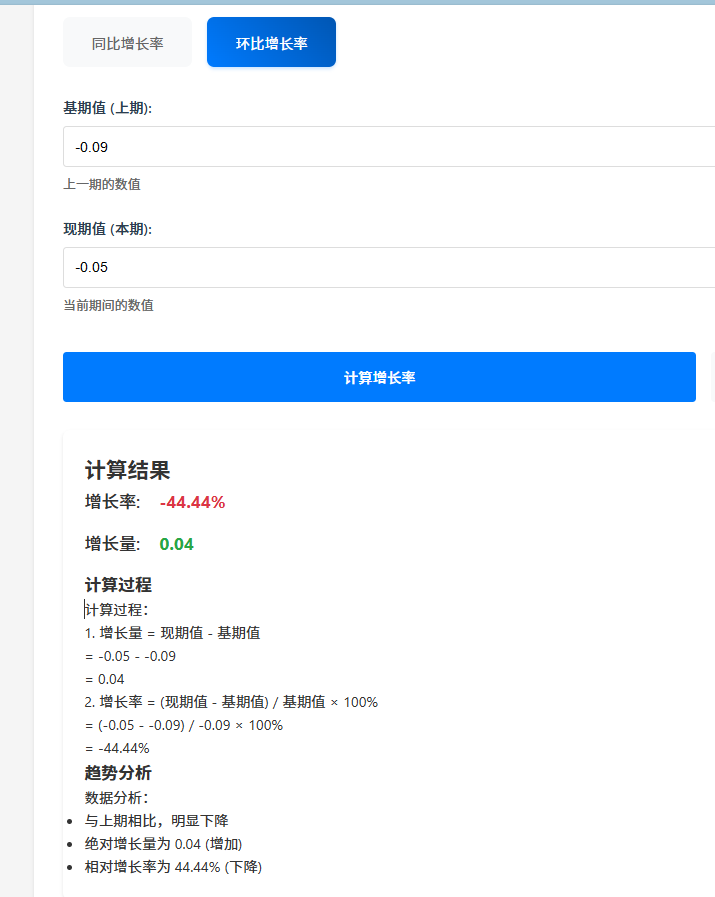The width and height of the screenshot is (715, 897).
Task: Click the green 增长量 value 0.04
Action: 176,544
